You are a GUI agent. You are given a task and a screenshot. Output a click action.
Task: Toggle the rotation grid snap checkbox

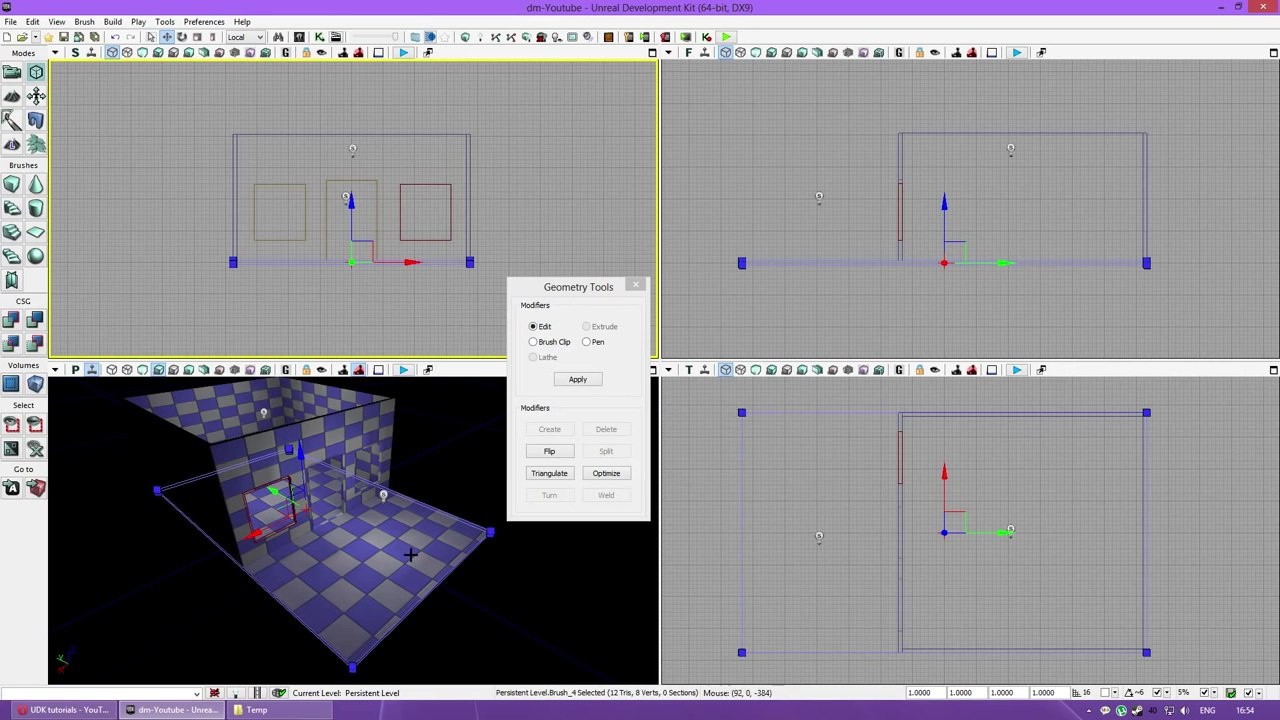[1155, 692]
